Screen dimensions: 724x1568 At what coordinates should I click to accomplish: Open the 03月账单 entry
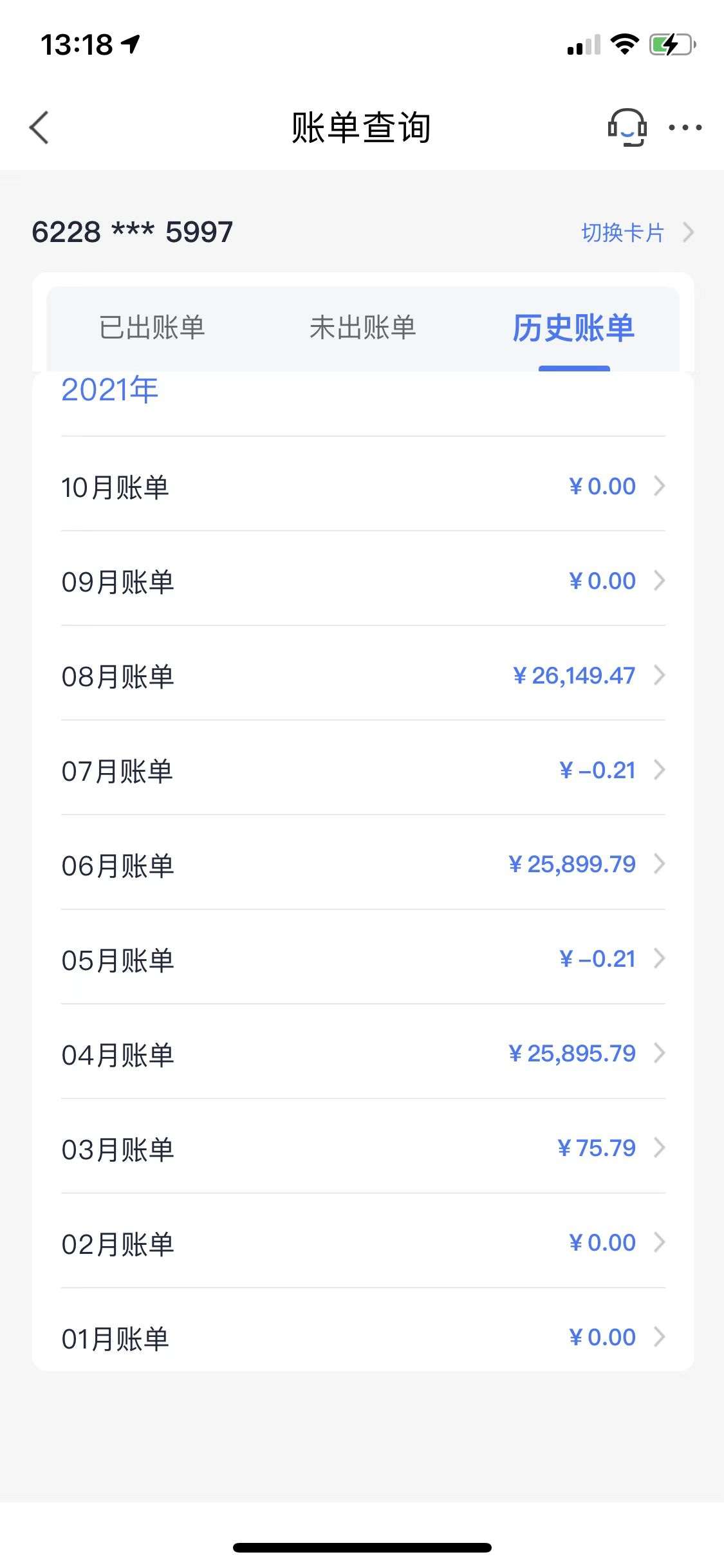363,1148
